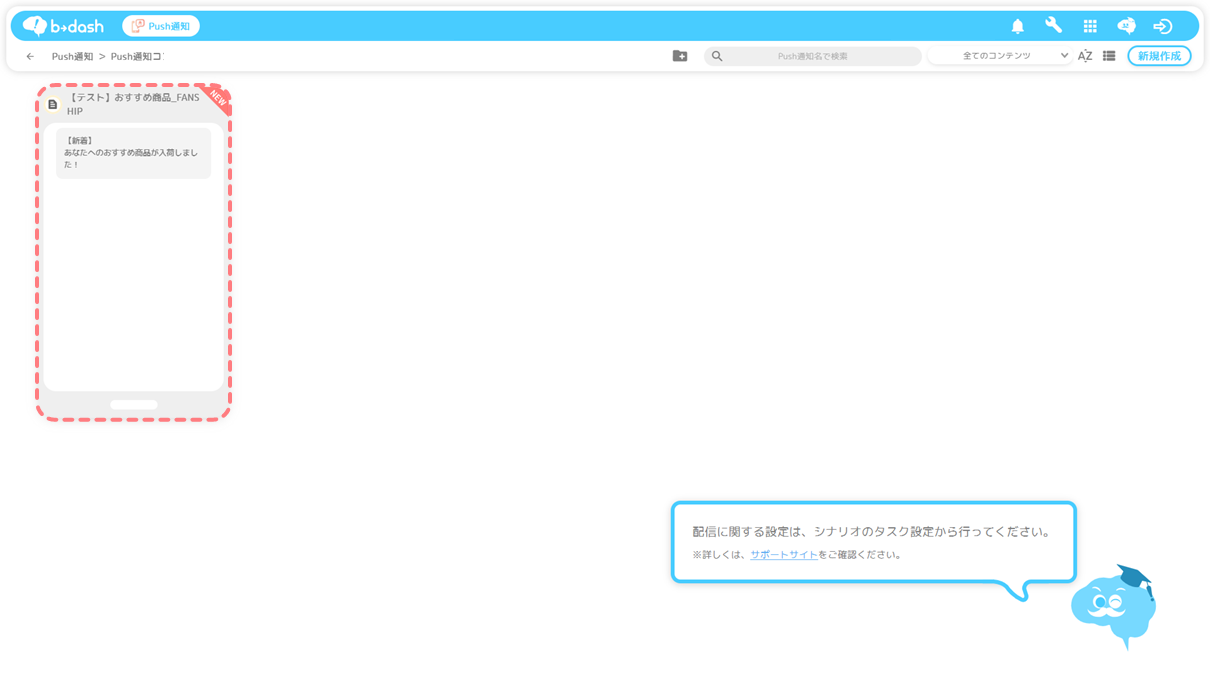The image size is (1210, 680).
Task: Click the document icon on the card
Action: point(53,104)
